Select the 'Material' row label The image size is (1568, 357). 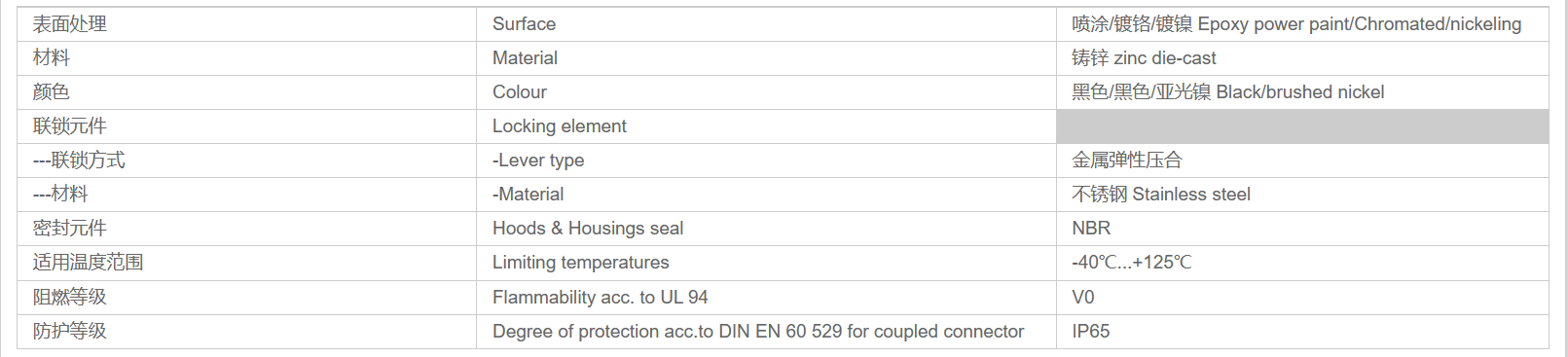[766, 58]
